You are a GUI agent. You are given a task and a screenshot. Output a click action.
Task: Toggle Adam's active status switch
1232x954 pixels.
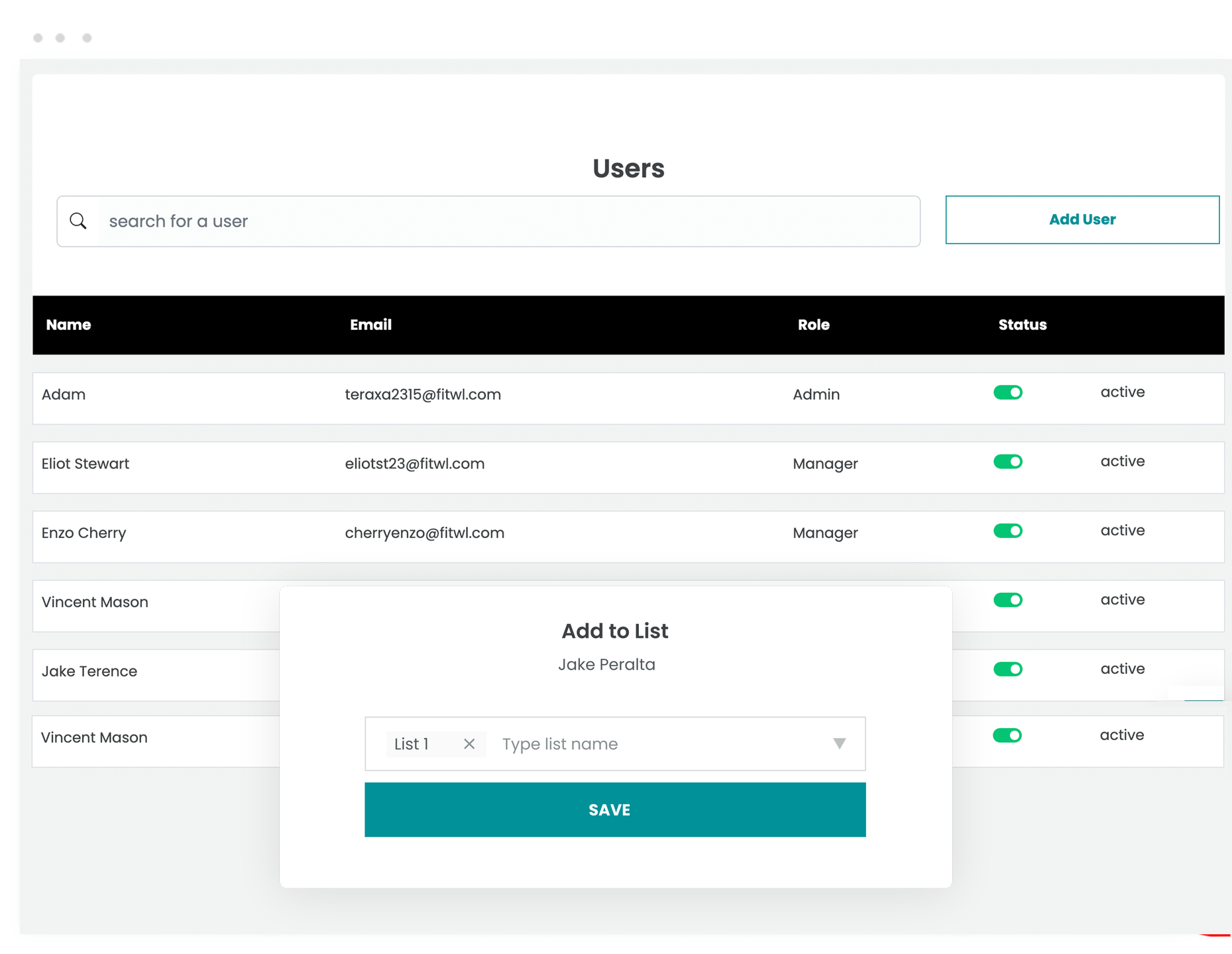coord(1007,393)
